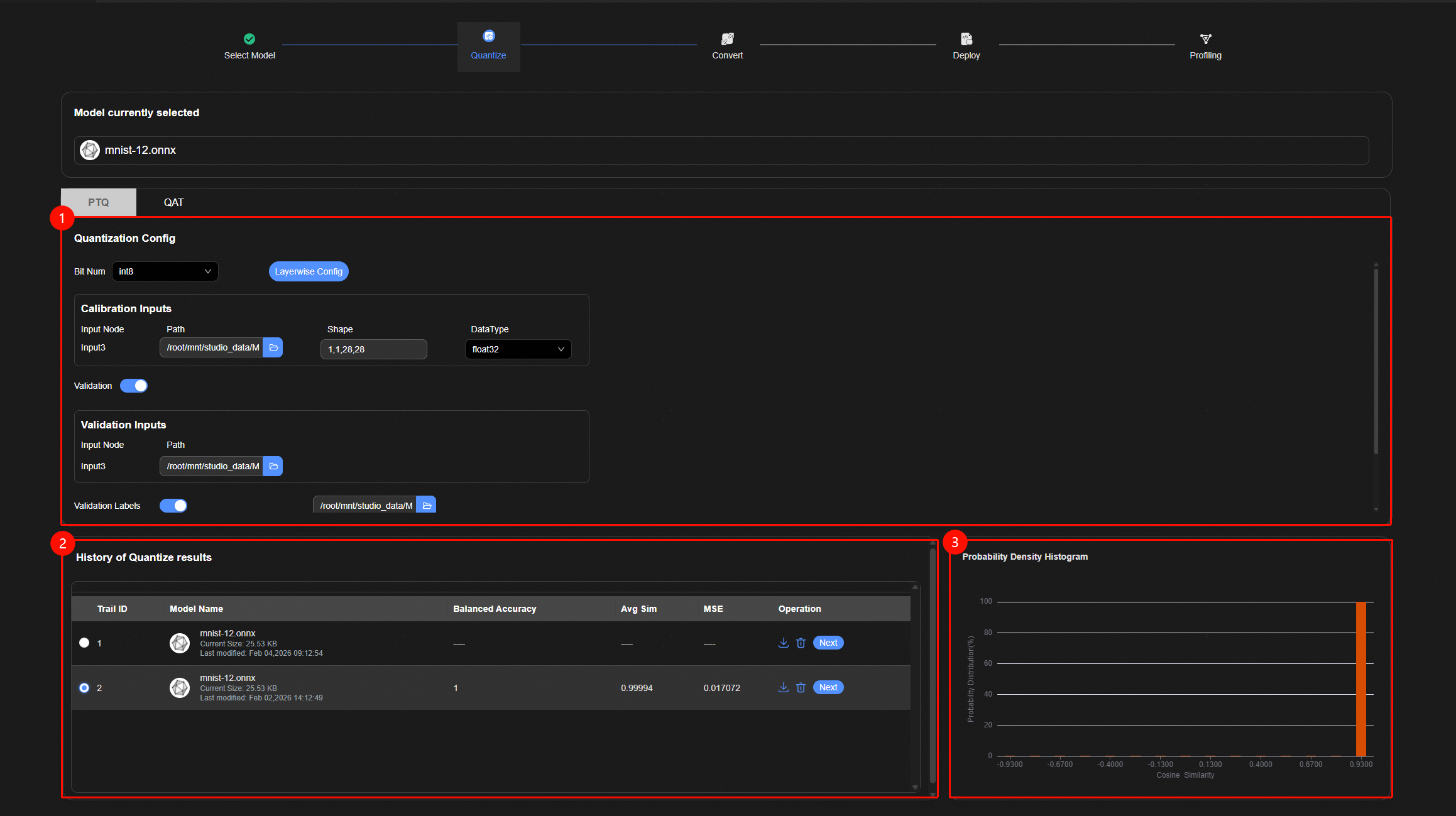Viewport: 1456px width, 816px height.
Task: Click the Shape input field 1,1,28,28
Action: coord(373,349)
